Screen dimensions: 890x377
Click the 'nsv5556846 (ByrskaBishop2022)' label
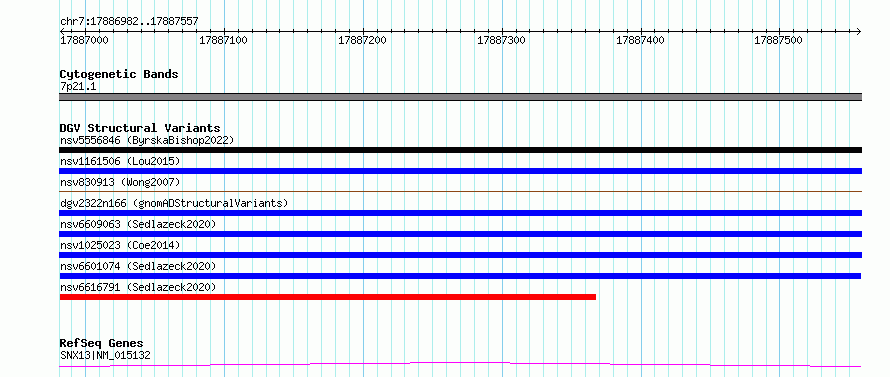pyautogui.click(x=147, y=140)
